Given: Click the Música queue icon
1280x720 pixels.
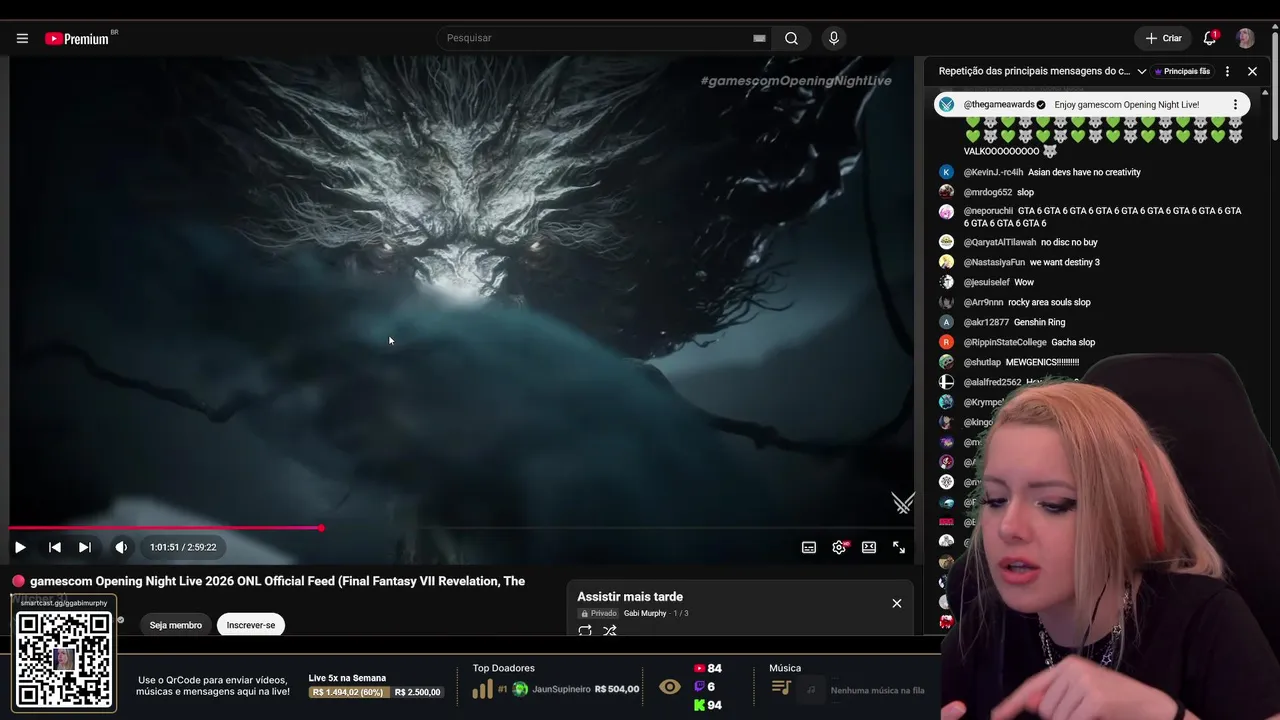Looking at the screenshot, I should pos(782,688).
